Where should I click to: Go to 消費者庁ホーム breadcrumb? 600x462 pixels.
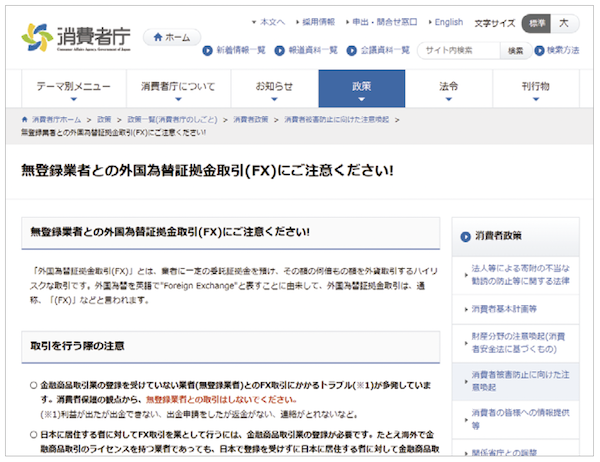coord(56,119)
